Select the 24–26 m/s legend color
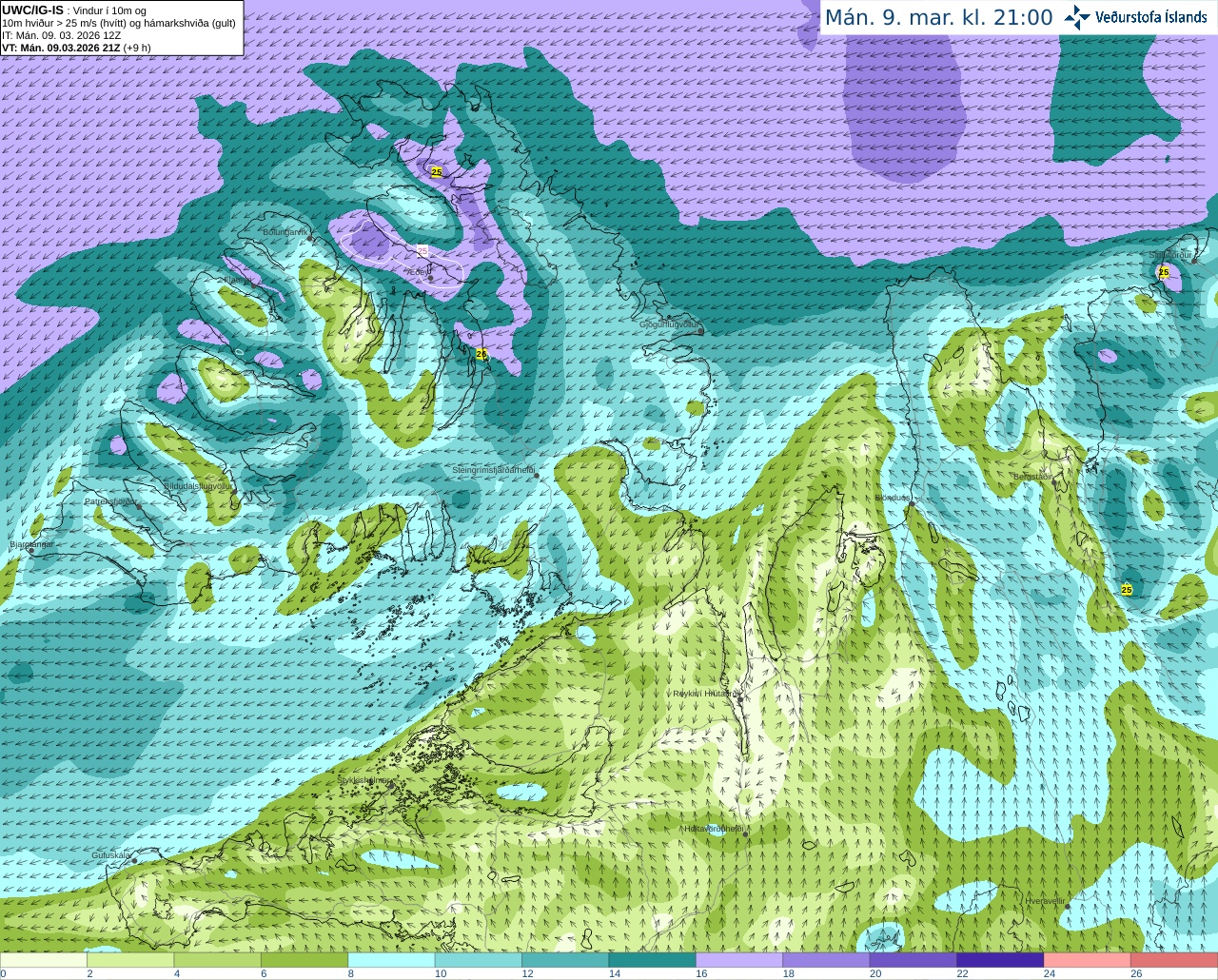Viewport: 1218px width, 980px height. point(1088,960)
